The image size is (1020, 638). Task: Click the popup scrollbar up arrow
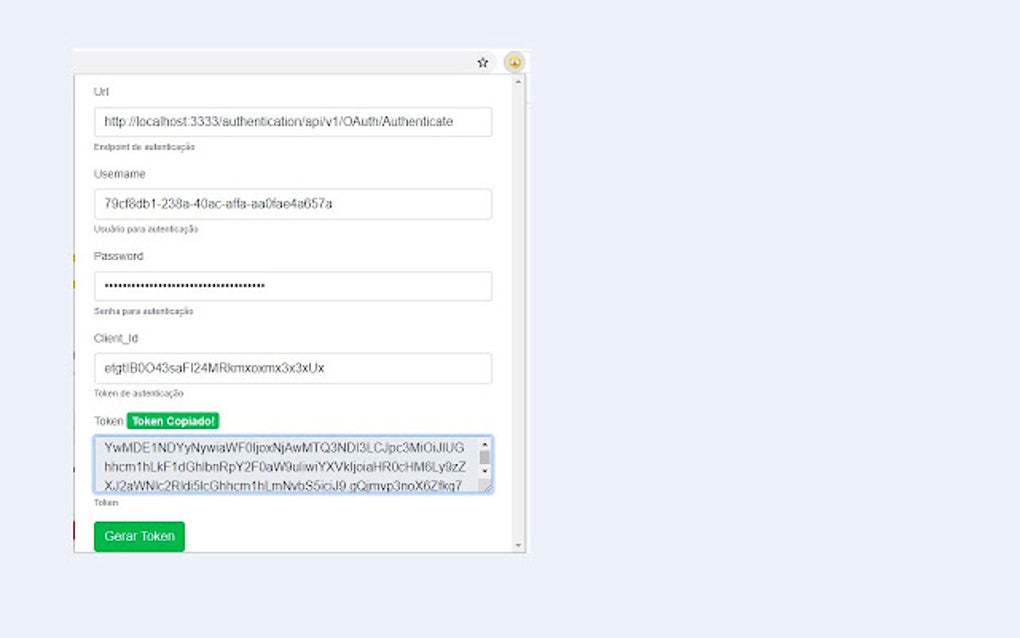(518, 80)
